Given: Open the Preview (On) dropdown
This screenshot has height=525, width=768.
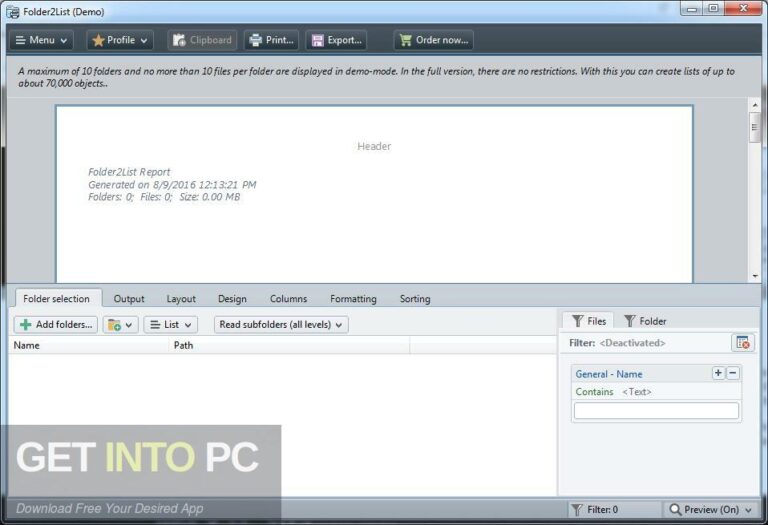Looking at the screenshot, I should [x=710, y=510].
